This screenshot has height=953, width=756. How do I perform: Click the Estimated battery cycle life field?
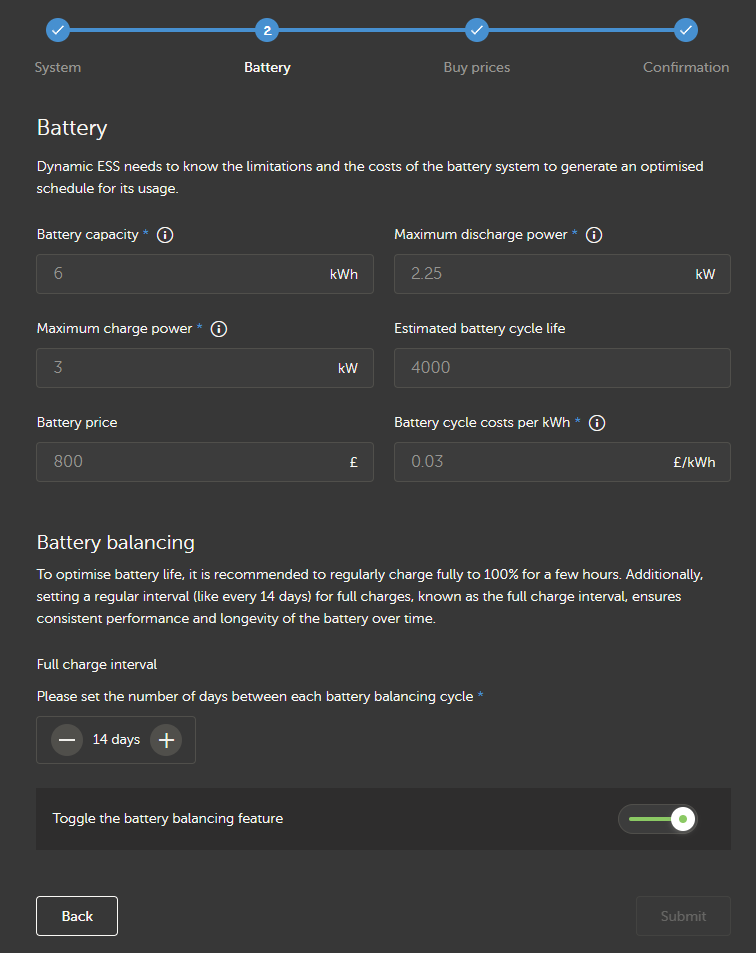pyautogui.click(x=562, y=368)
